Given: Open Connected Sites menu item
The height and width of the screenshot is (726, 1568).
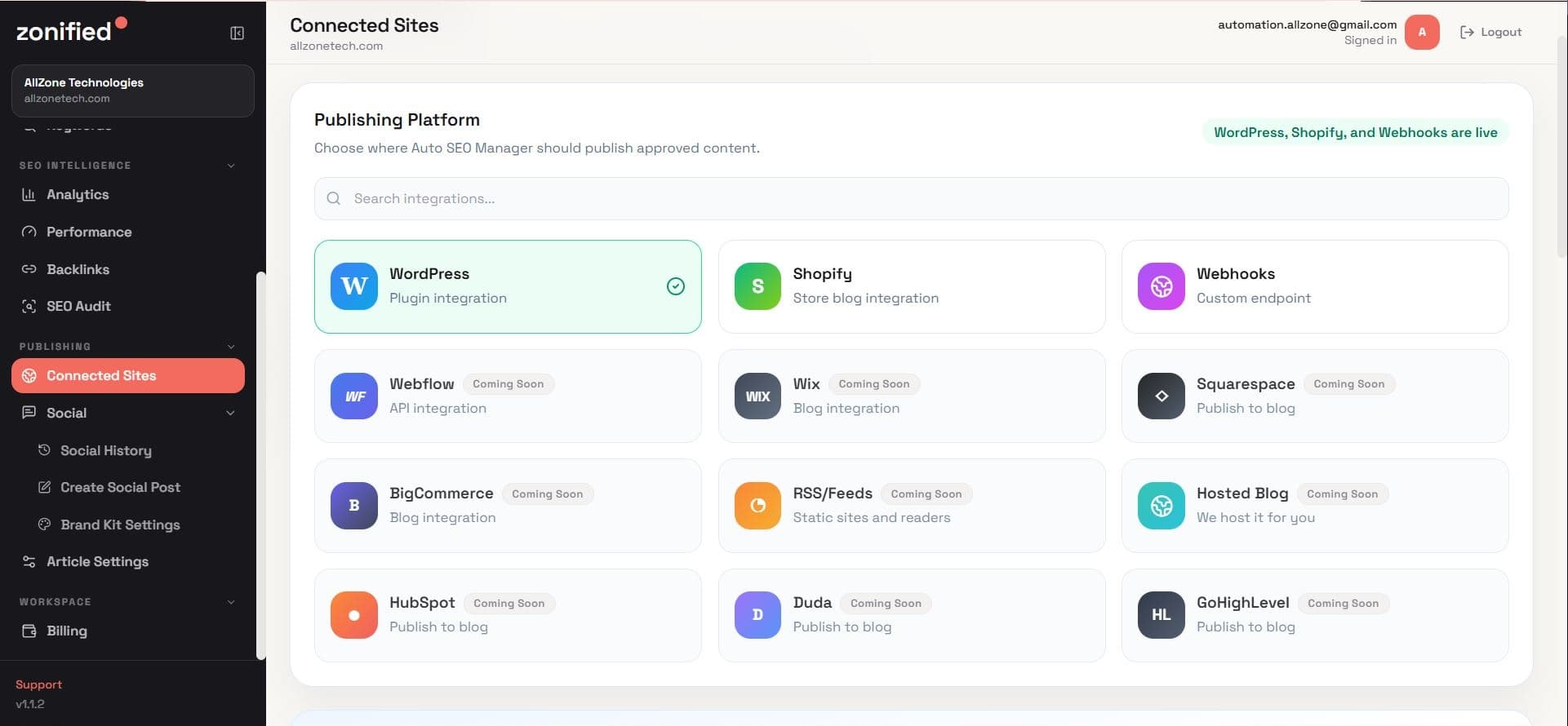Looking at the screenshot, I should 128,375.
